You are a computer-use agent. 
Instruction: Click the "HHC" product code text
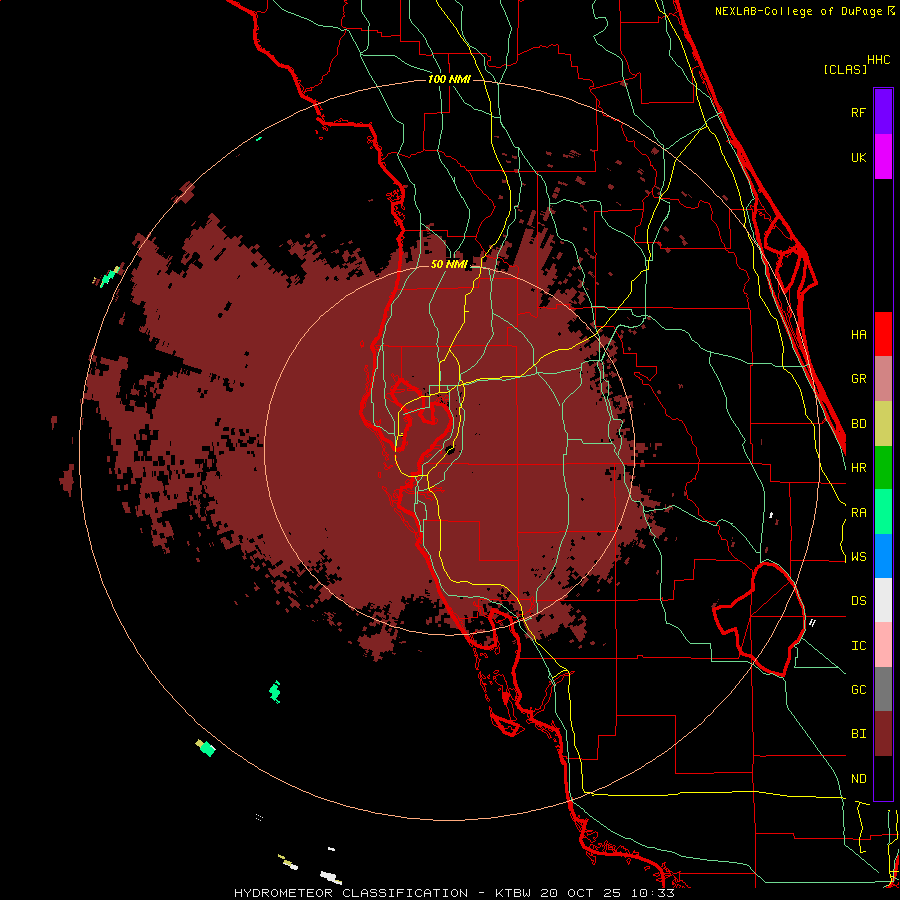pyautogui.click(x=878, y=60)
